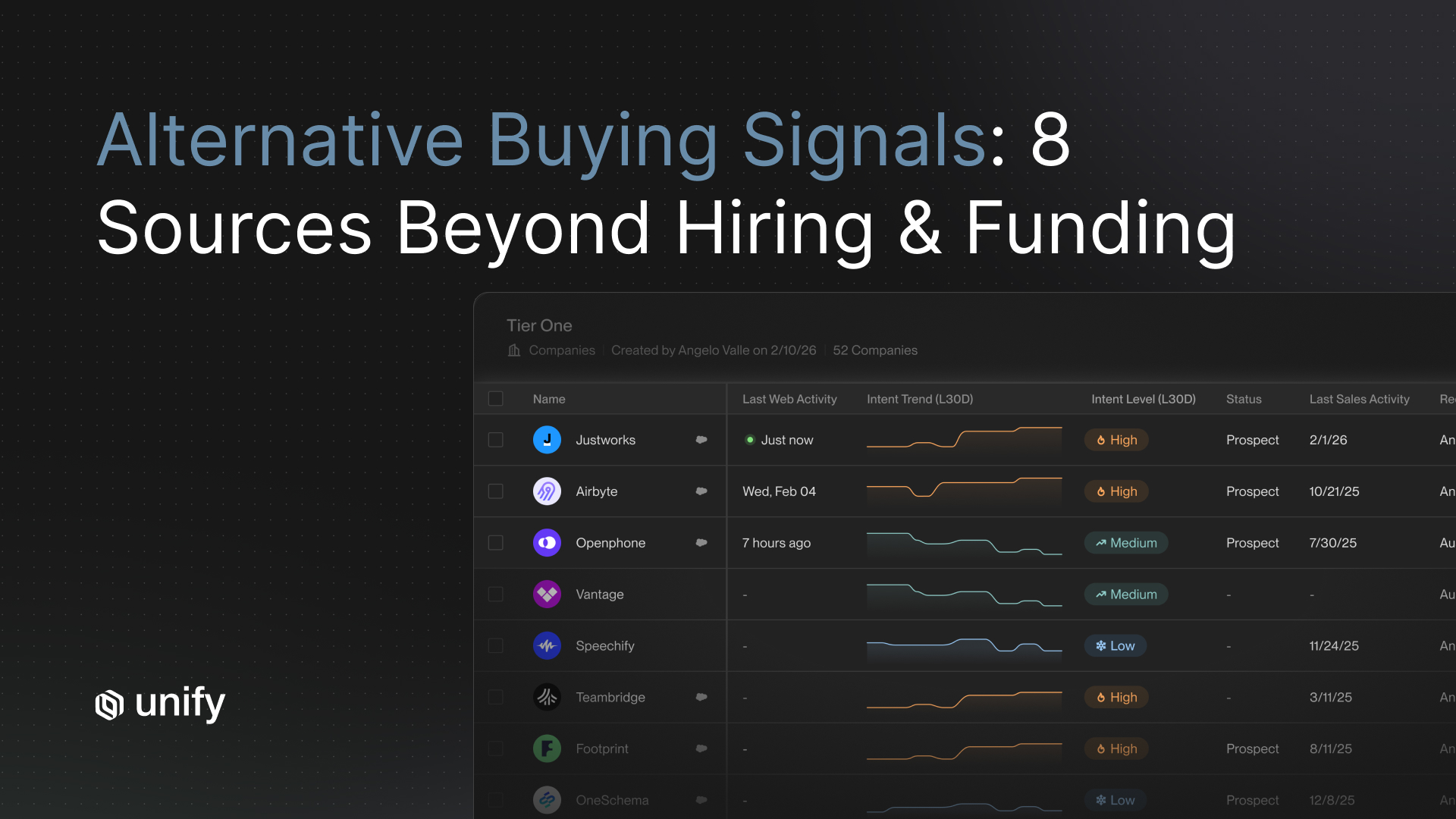Click the Airbyte company logo icon

pos(547,491)
